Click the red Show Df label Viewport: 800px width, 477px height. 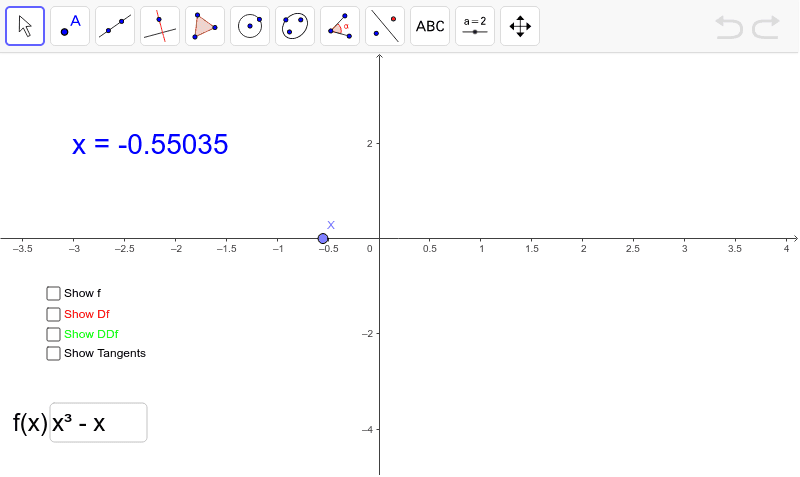pos(87,314)
